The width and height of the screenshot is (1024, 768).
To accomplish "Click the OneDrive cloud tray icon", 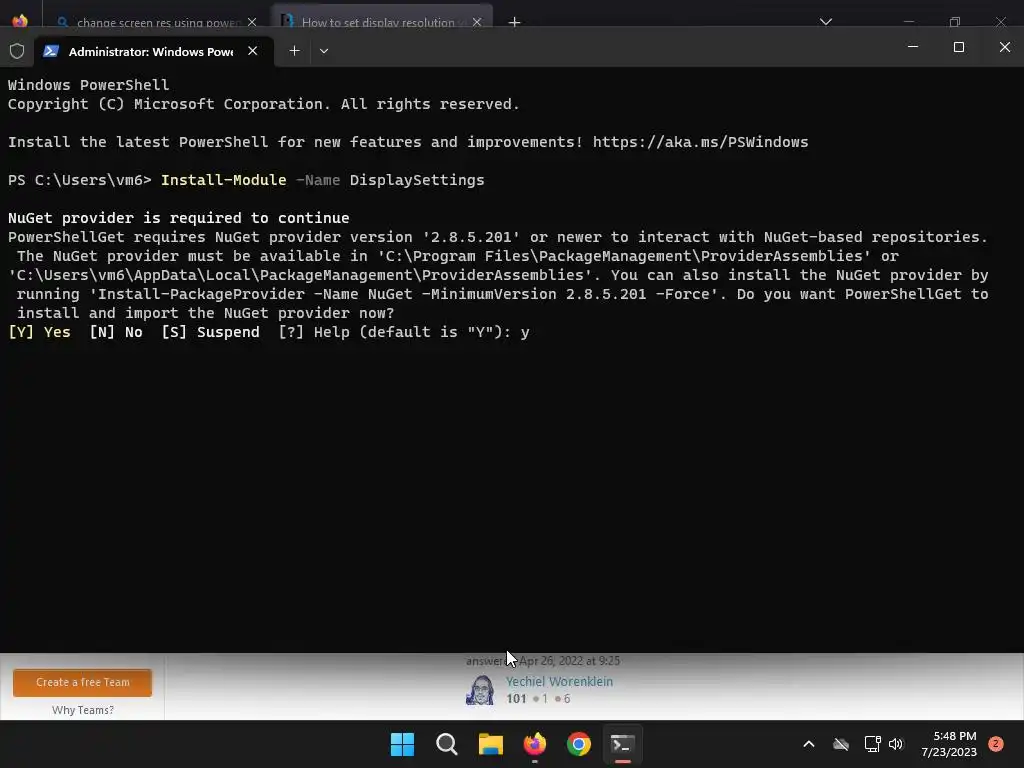I will click(x=841, y=744).
